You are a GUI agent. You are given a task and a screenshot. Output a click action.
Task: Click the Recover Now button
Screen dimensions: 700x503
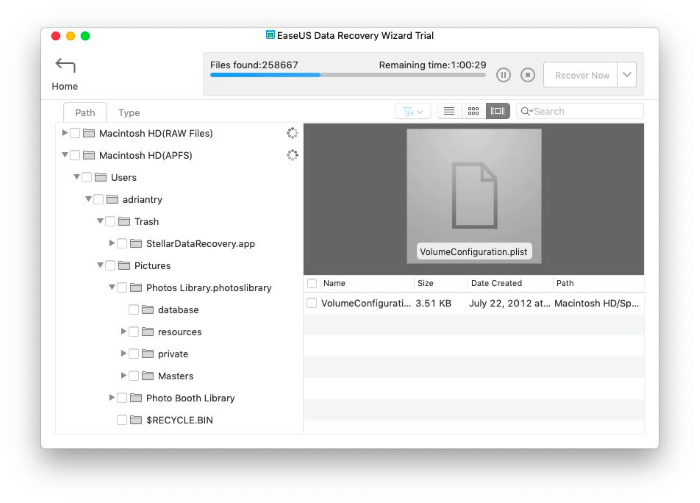tap(581, 75)
